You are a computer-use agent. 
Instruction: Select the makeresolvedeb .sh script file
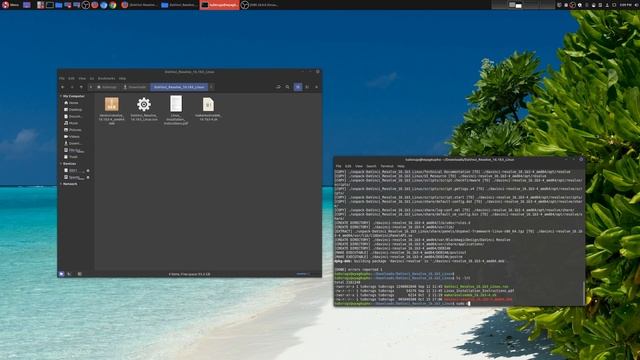(208, 109)
